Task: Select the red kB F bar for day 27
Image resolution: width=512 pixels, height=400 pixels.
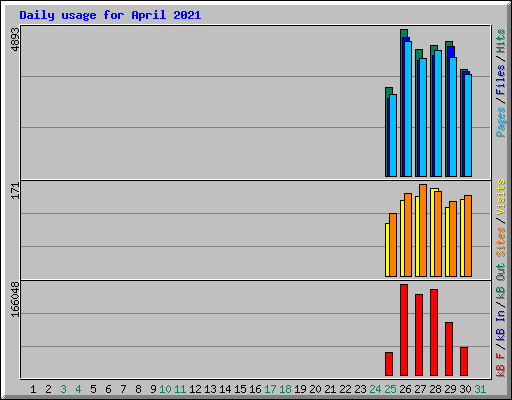Action: click(x=419, y=335)
